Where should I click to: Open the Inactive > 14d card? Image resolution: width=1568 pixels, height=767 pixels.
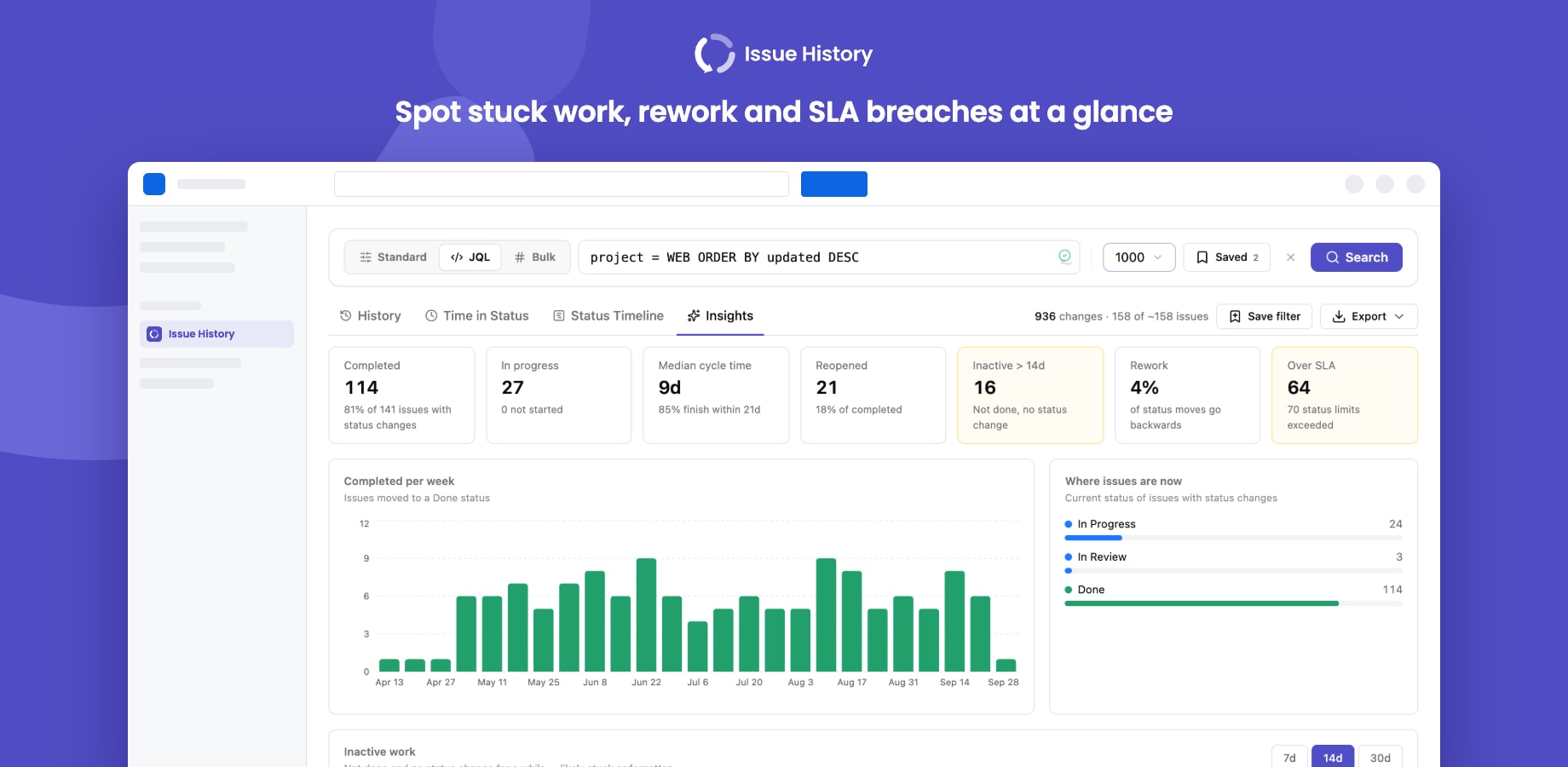point(1030,395)
